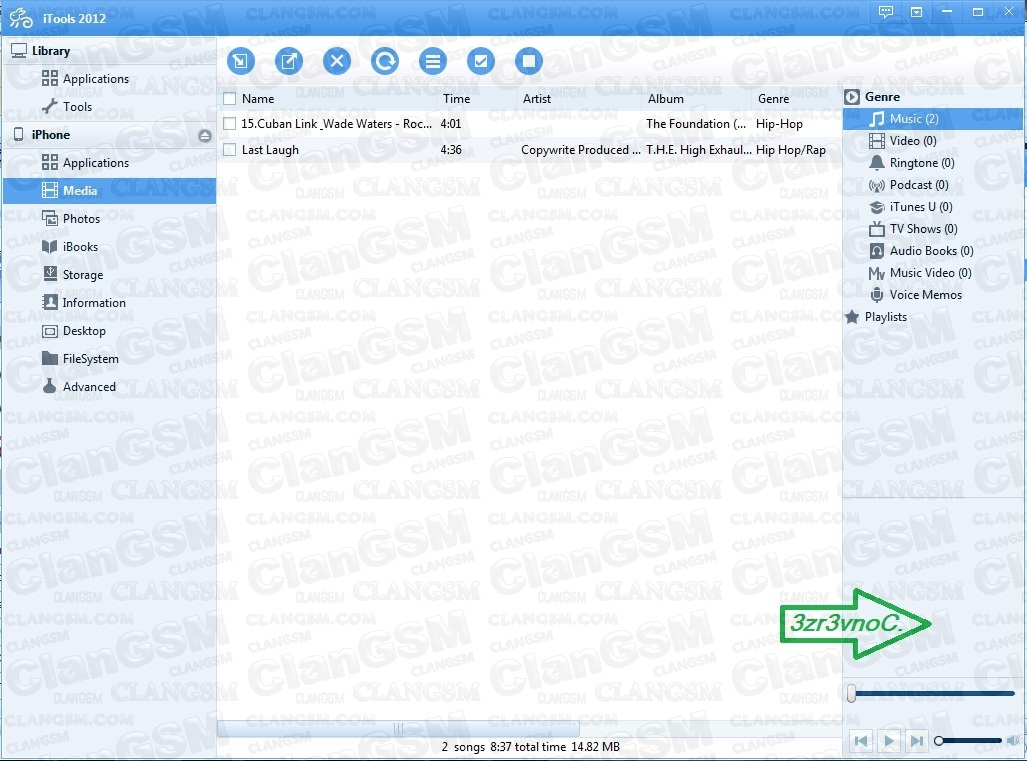The image size is (1027, 761).
Task: Select the song name '15.Cuban Link _Wade Waters'
Action: [336, 124]
